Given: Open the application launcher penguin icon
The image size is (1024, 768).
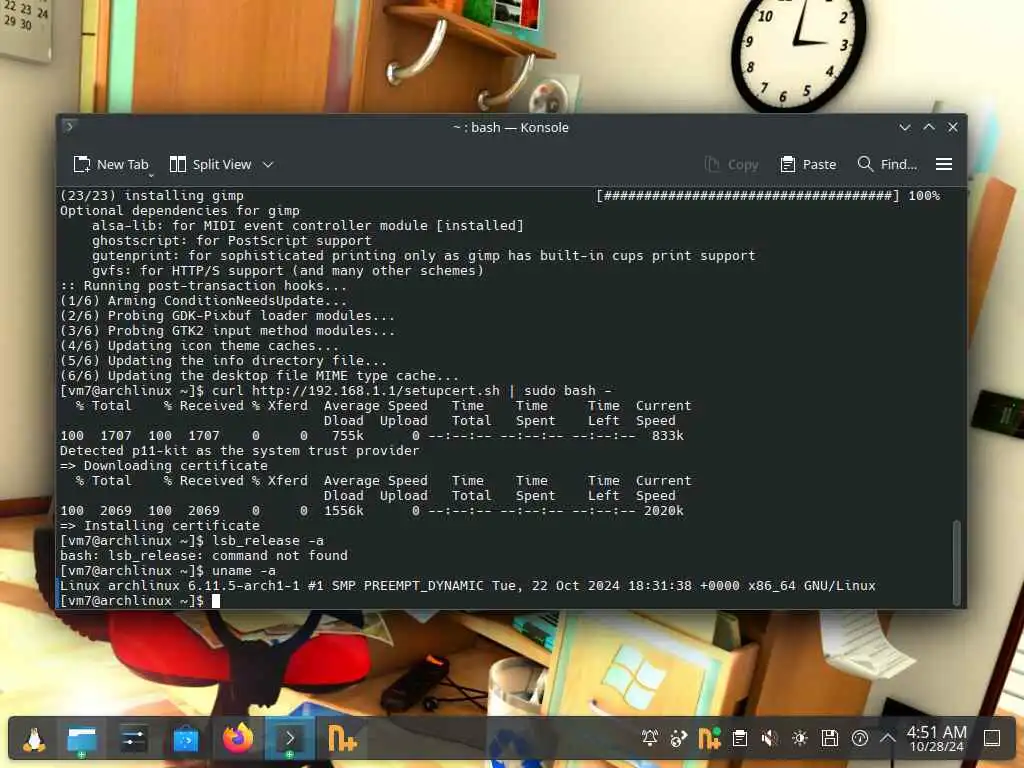Looking at the screenshot, I should tap(34, 739).
